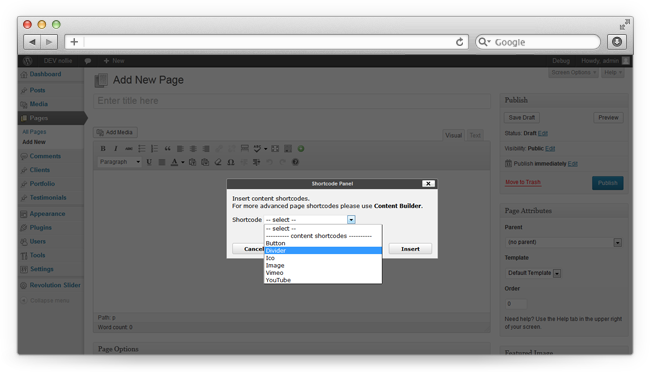Click the Preview button

608,117
